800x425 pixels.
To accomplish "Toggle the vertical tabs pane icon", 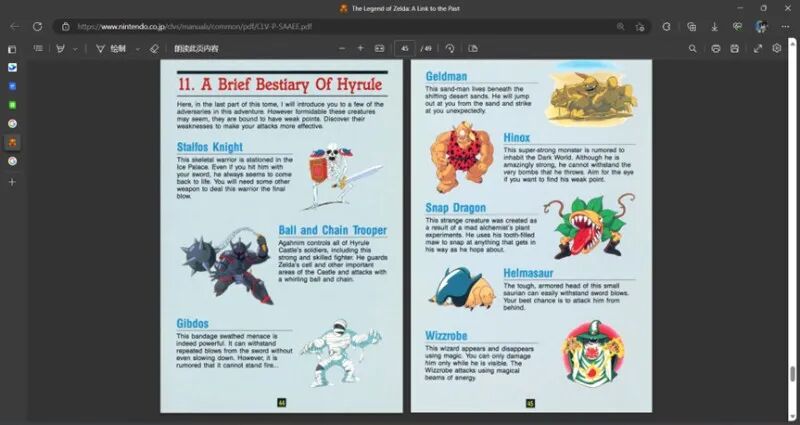I will 12,49.
